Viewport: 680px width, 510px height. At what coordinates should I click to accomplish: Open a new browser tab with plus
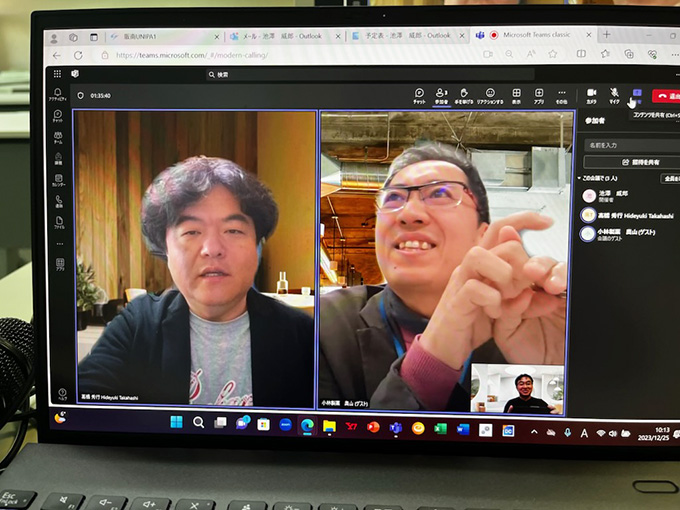click(x=606, y=34)
